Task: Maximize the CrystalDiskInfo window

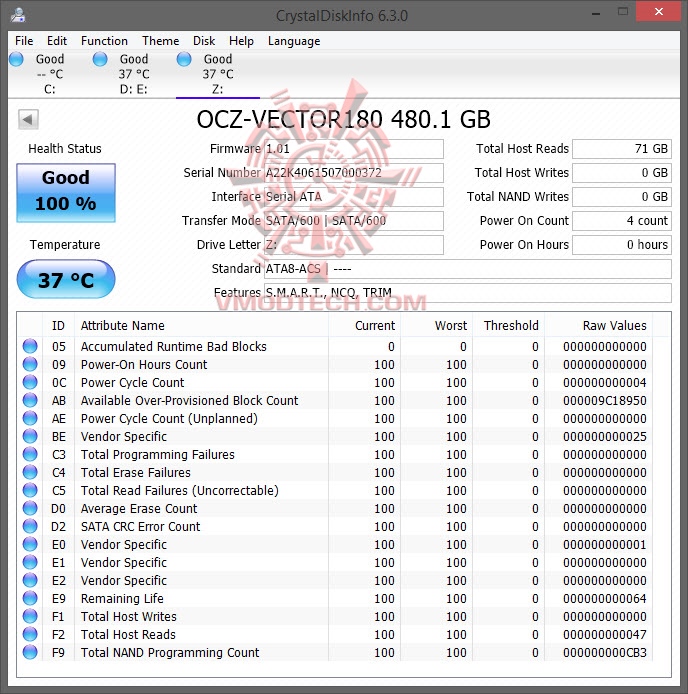Action: (622, 12)
